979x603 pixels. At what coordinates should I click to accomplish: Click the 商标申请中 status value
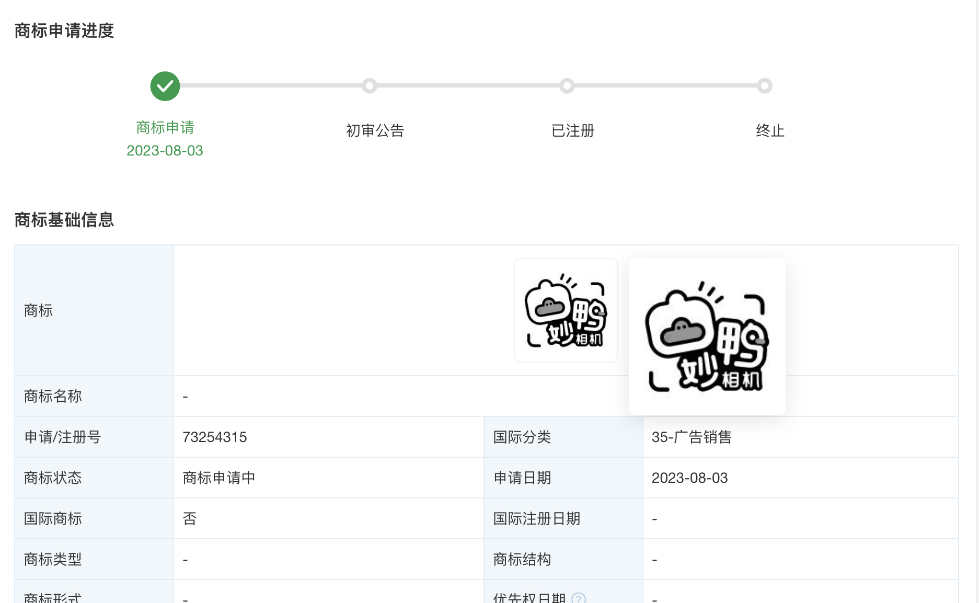tap(219, 478)
